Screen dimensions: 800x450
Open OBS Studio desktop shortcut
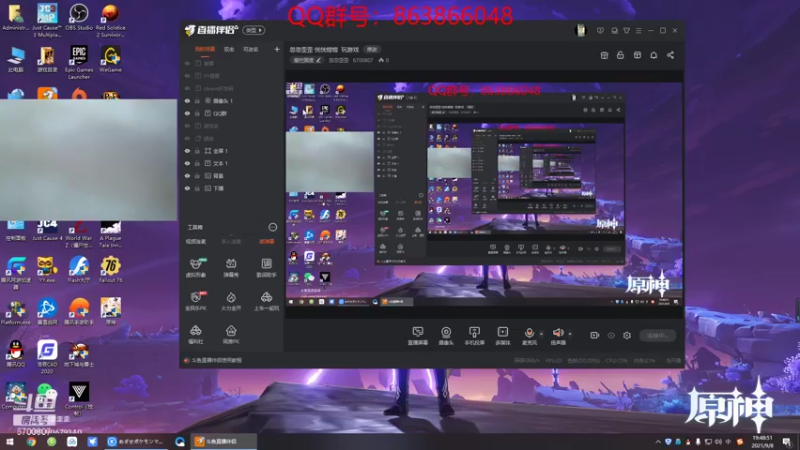coord(79,17)
